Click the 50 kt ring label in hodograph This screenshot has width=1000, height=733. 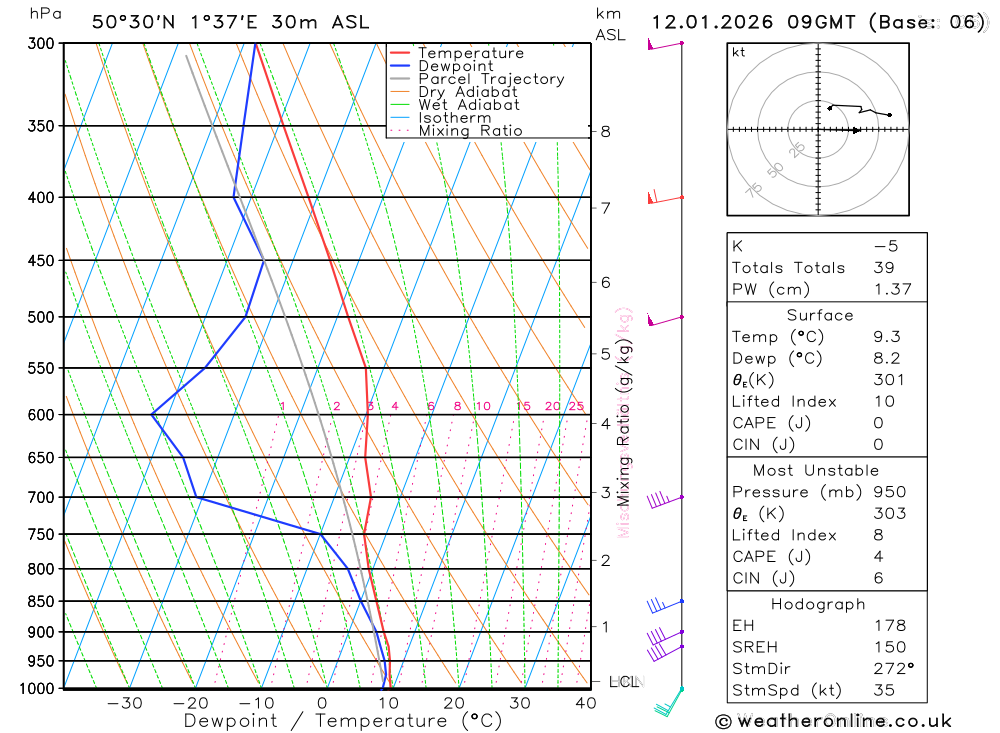click(x=775, y=170)
